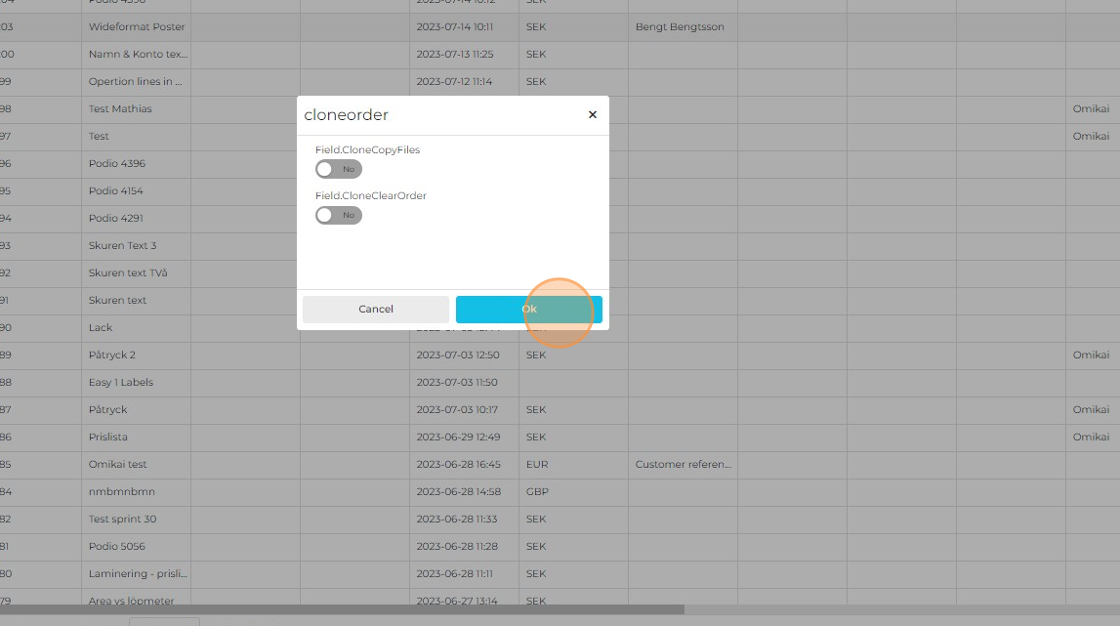The image size is (1120, 626).
Task: Confirm cloning with the Ok button
Action: point(528,309)
